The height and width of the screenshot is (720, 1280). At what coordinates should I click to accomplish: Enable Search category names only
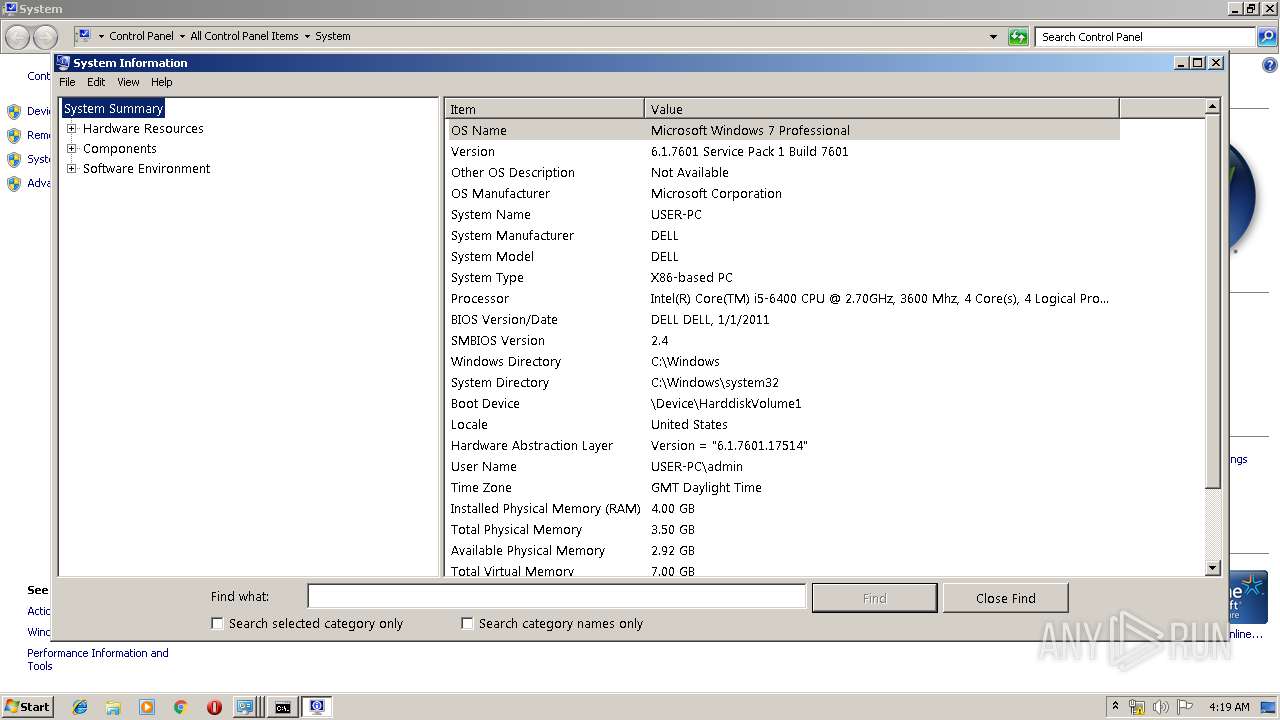click(x=467, y=623)
